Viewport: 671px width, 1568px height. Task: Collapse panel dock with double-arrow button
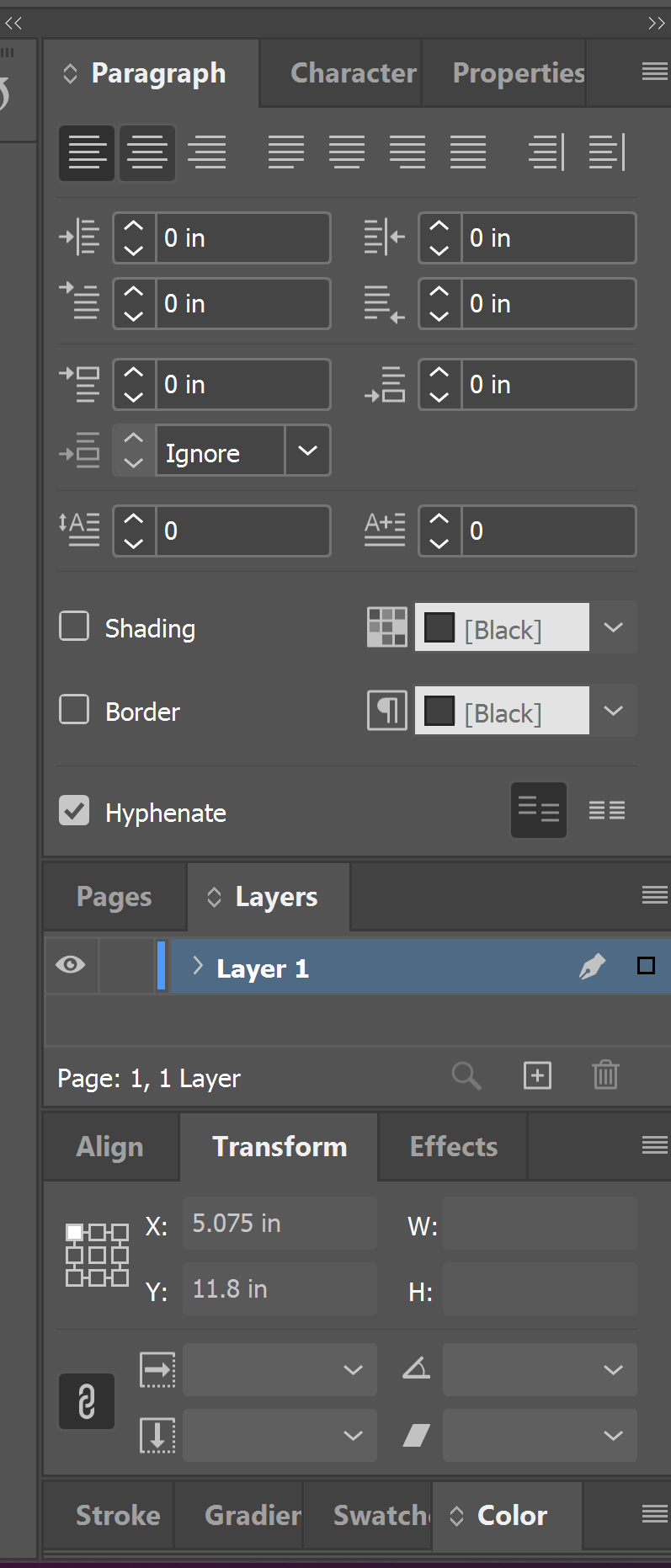[x=656, y=23]
